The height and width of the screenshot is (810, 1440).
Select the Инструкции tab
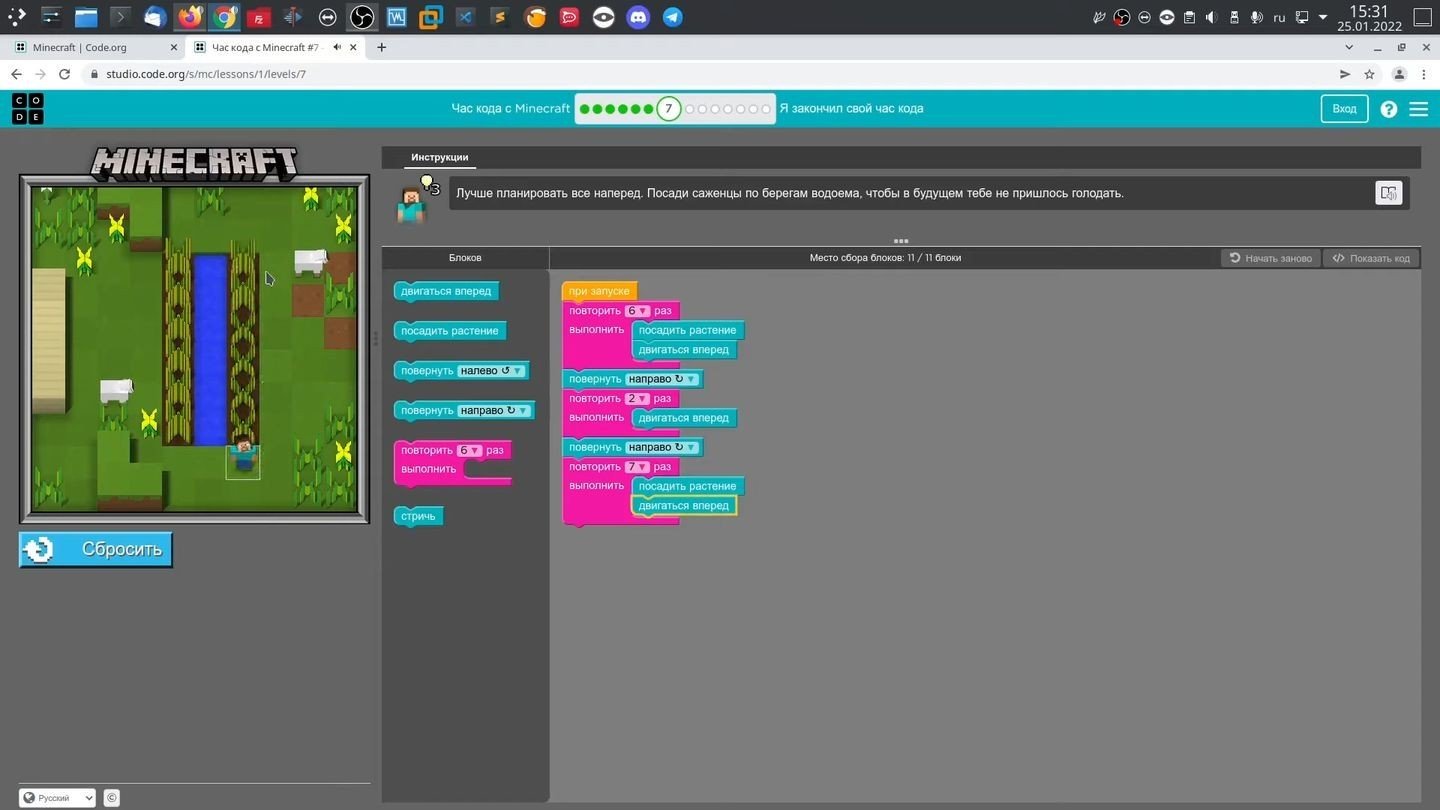439,157
